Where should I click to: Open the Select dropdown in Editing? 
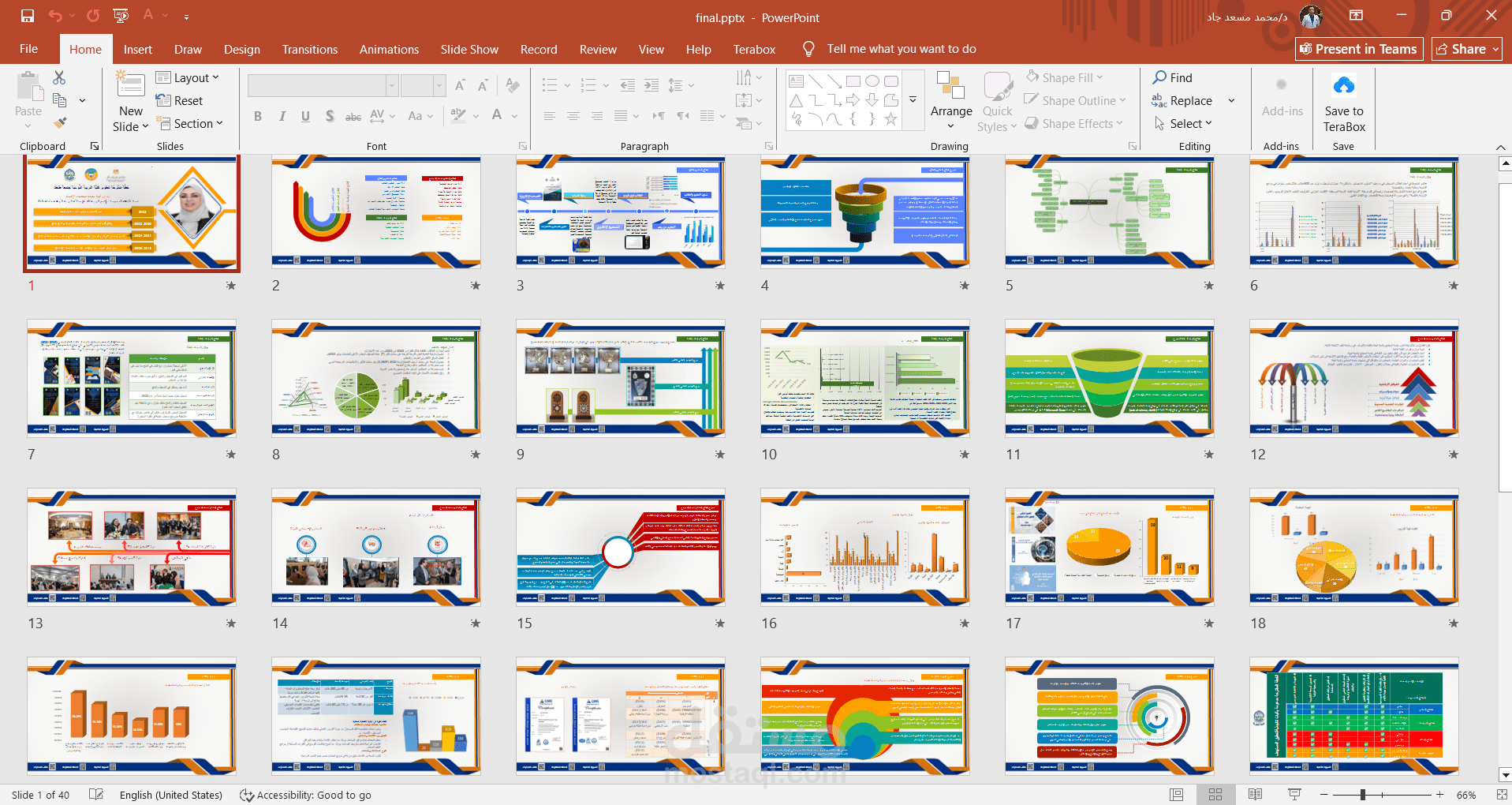1183,123
